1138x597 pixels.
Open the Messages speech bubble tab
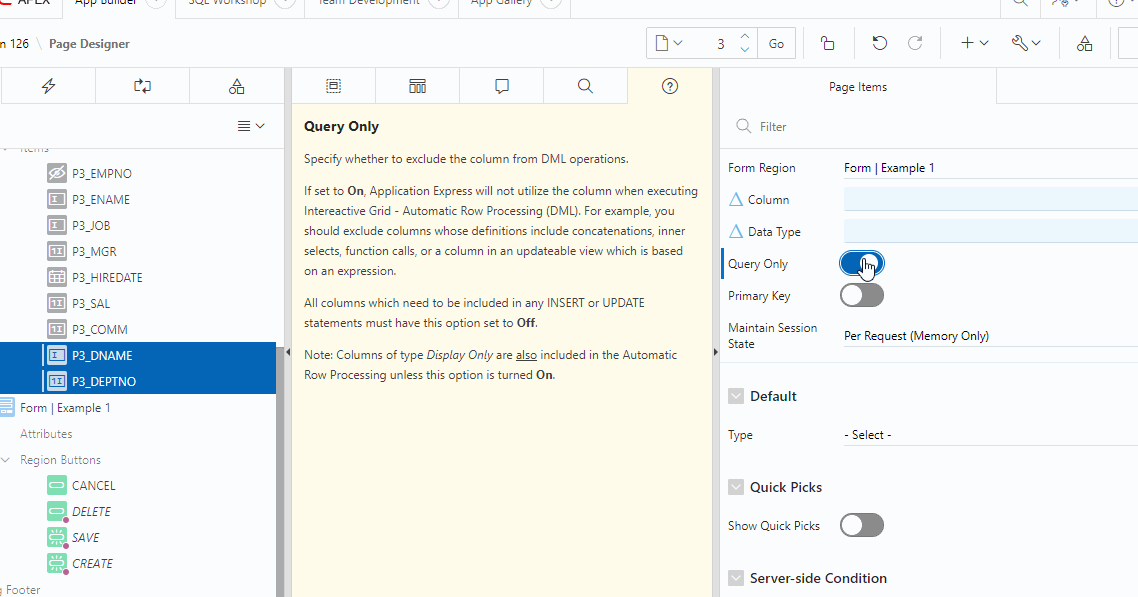(502, 87)
